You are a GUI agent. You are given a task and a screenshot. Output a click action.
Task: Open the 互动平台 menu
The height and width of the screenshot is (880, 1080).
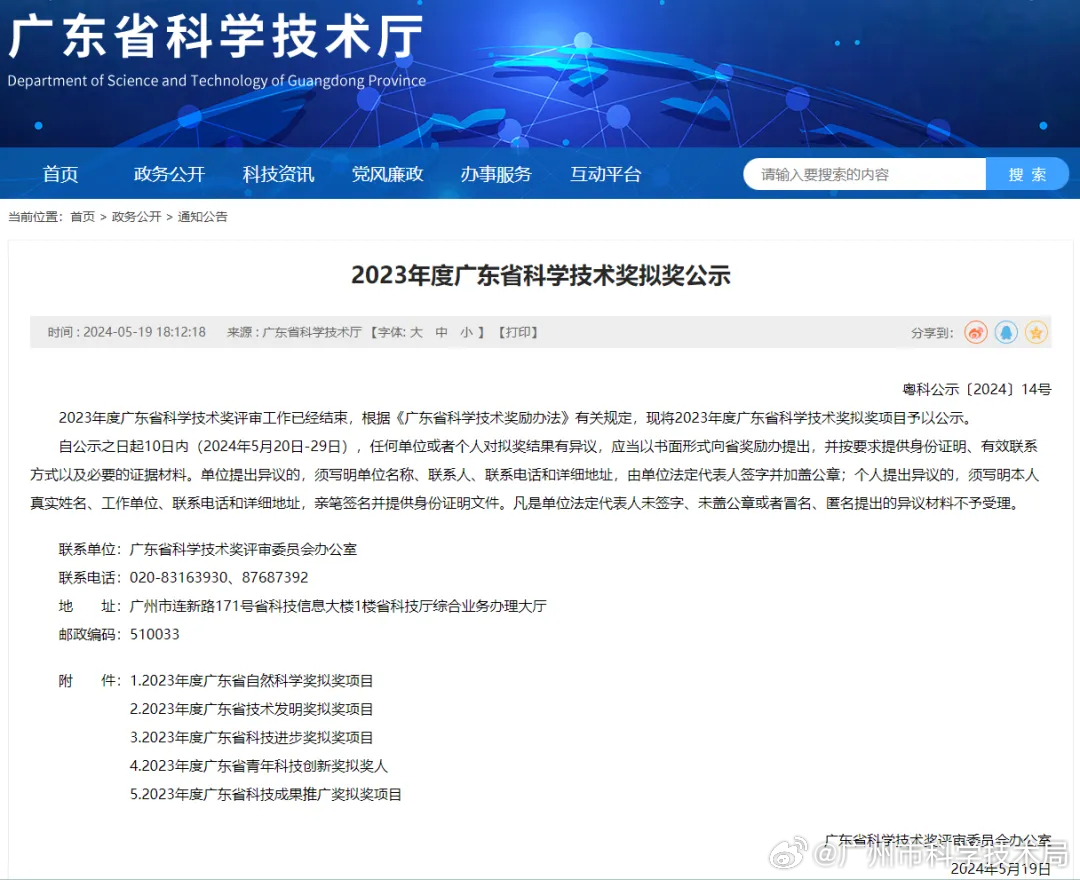point(605,173)
